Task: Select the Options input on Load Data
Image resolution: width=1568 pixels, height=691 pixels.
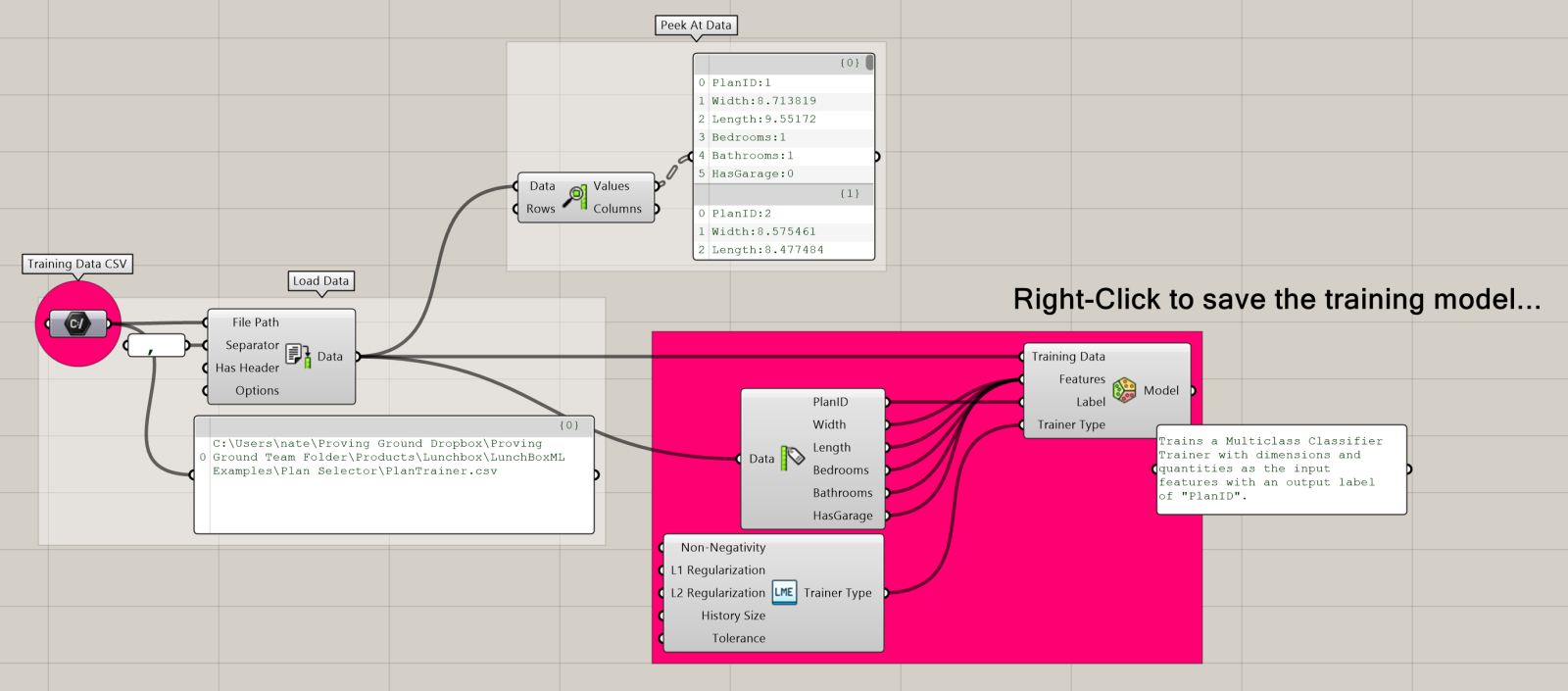Action: 257,390
